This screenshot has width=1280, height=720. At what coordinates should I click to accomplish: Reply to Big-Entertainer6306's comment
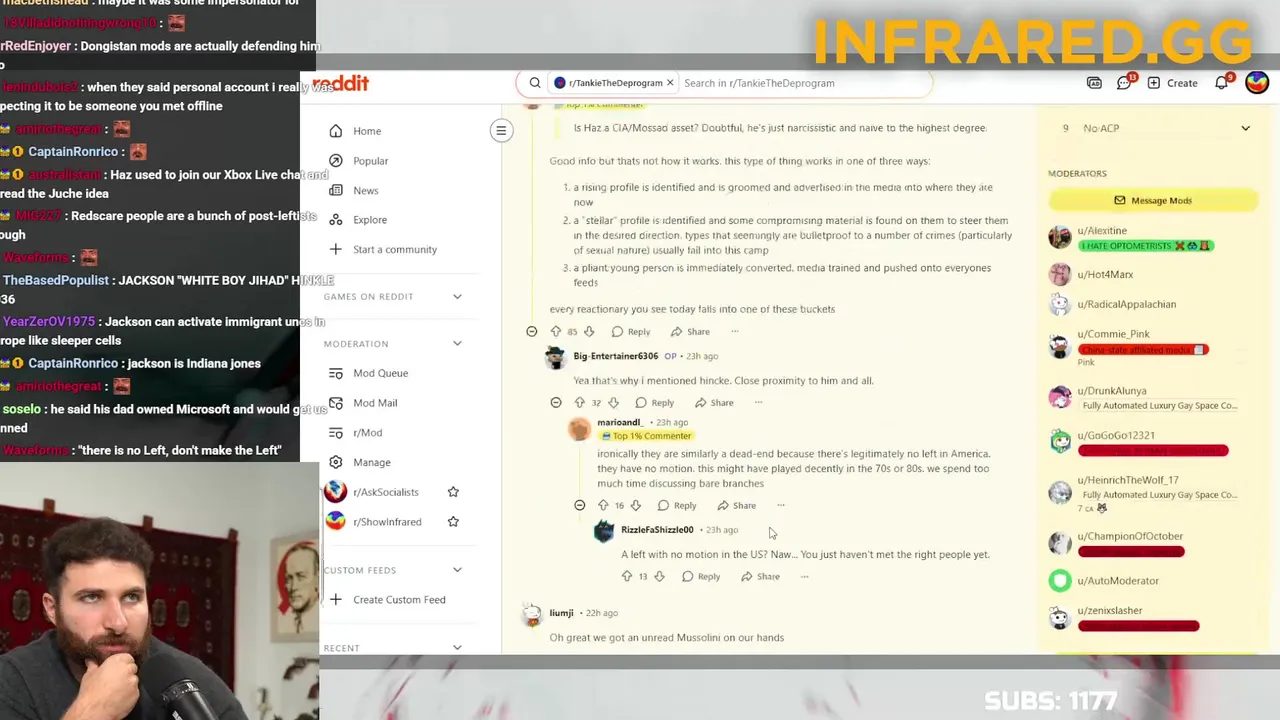(x=654, y=403)
